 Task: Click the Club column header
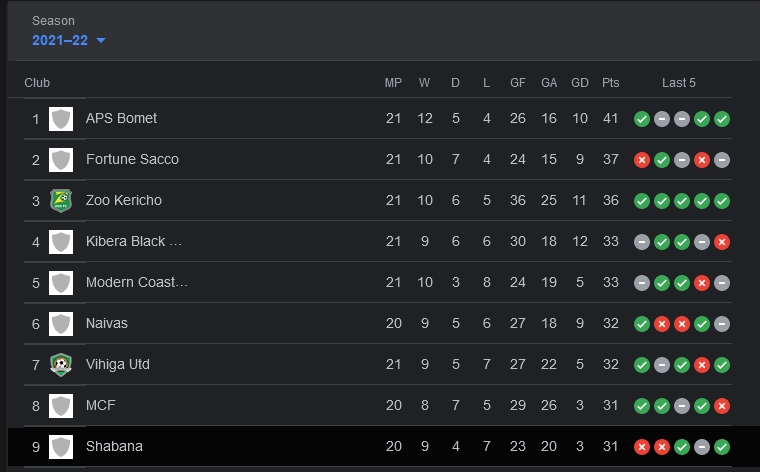click(37, 83)
